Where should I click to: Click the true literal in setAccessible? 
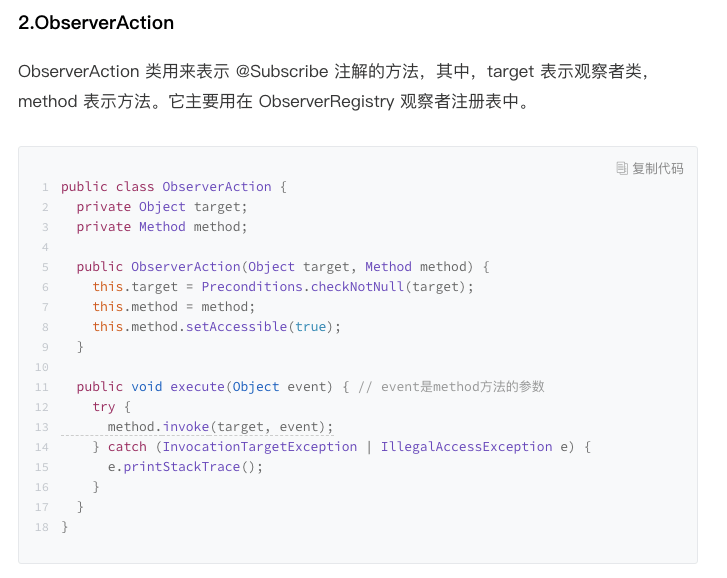pos(310,327)
